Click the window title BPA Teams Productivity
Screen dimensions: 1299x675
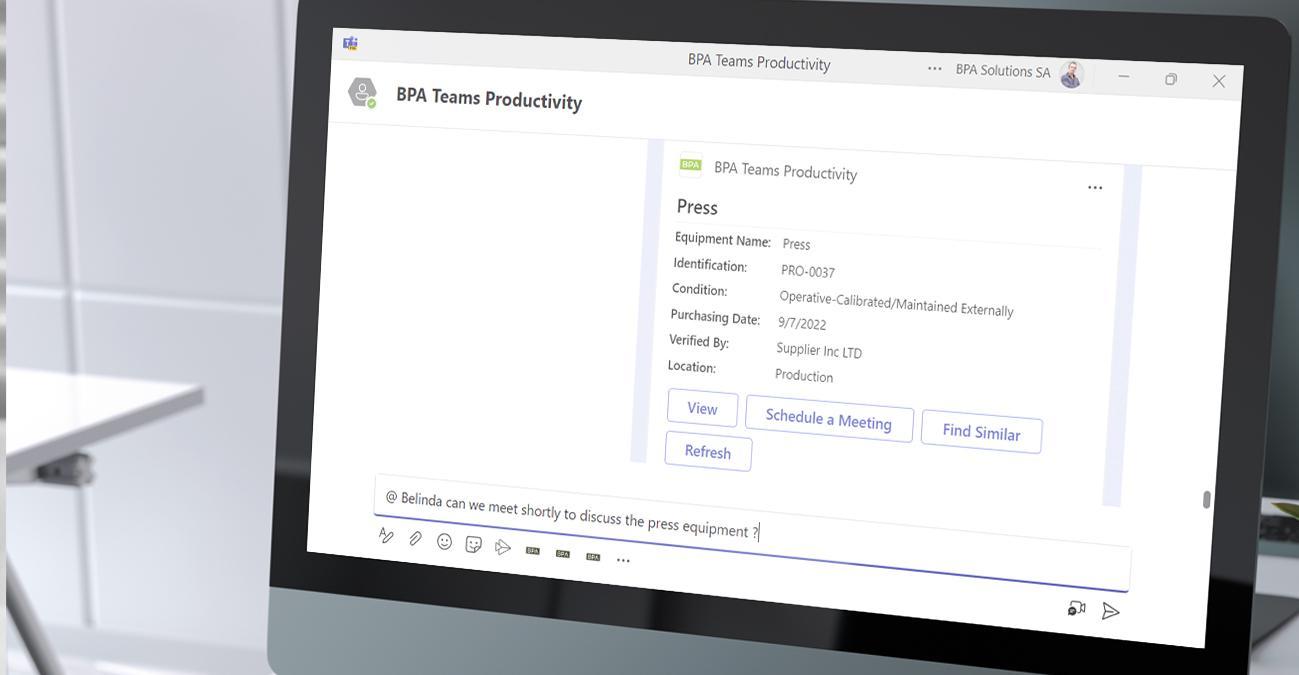759,62
